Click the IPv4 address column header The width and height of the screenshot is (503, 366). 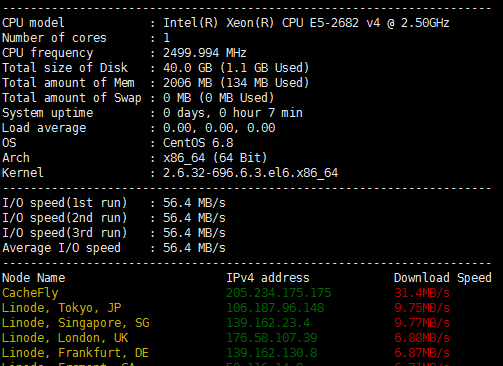tap(268, 278)
